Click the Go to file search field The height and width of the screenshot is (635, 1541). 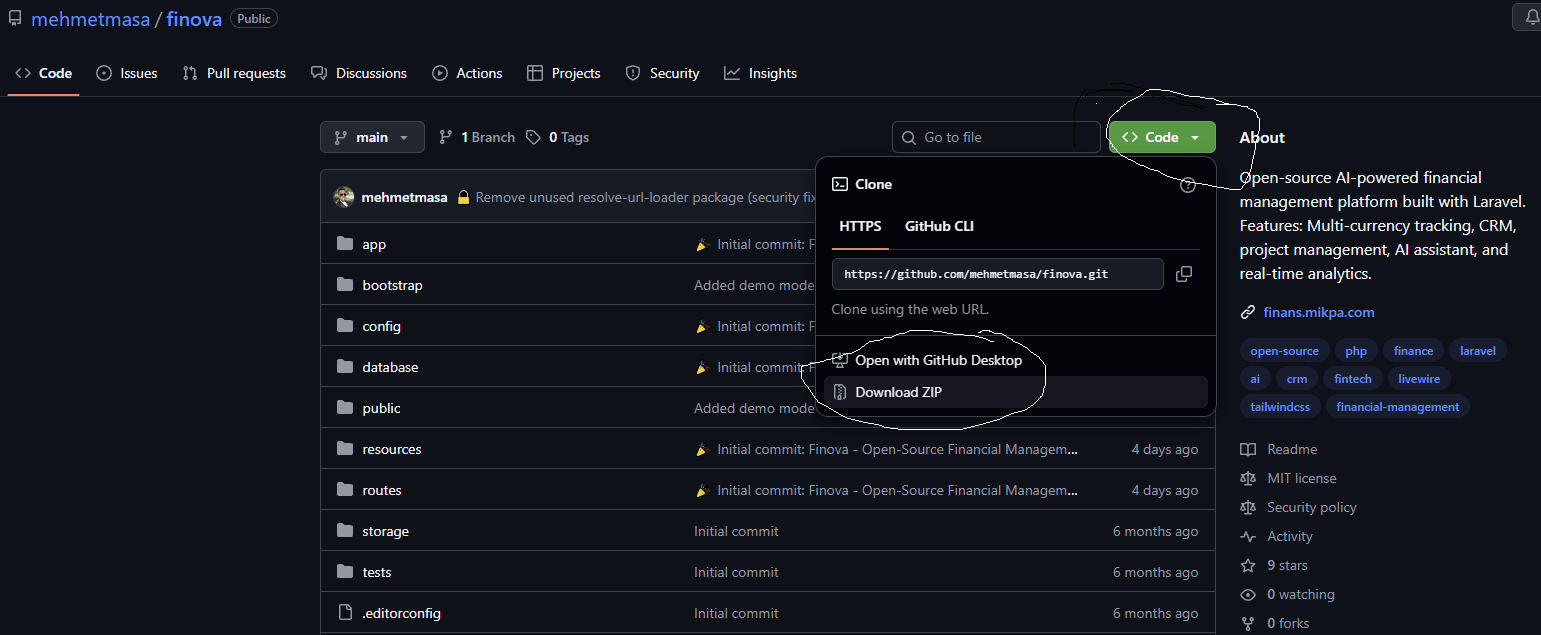pyautogui.click(x=996, y=137)
